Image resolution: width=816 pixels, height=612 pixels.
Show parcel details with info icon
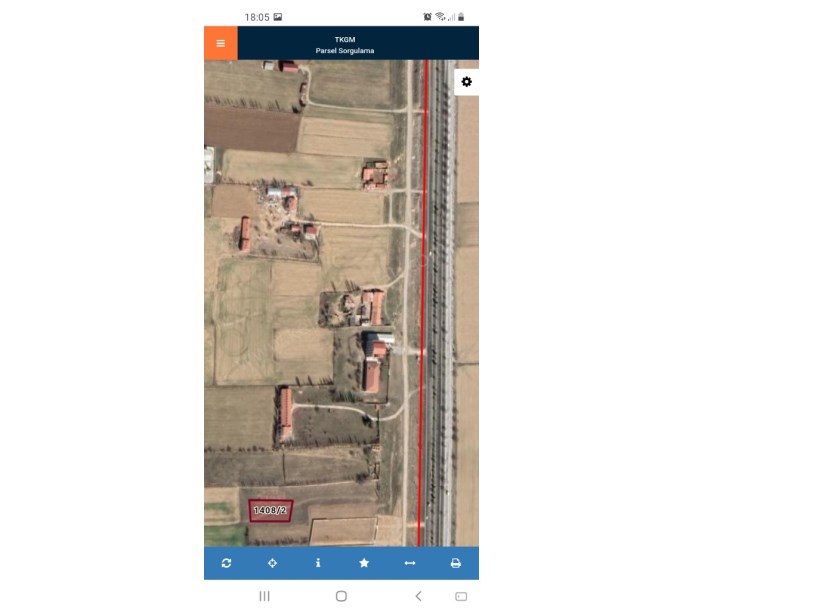point(318,563)
